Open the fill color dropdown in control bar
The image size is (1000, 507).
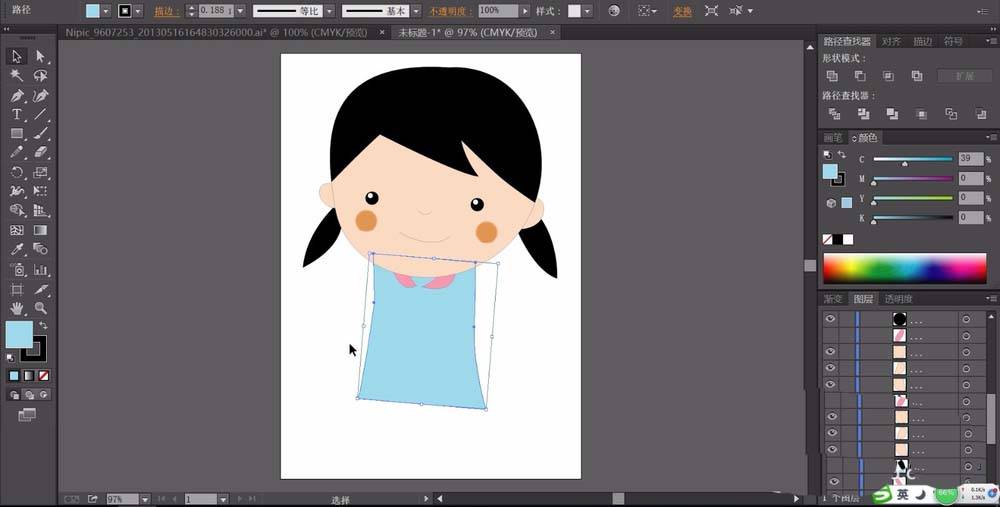pyautogui.click(x=107, y=11)
